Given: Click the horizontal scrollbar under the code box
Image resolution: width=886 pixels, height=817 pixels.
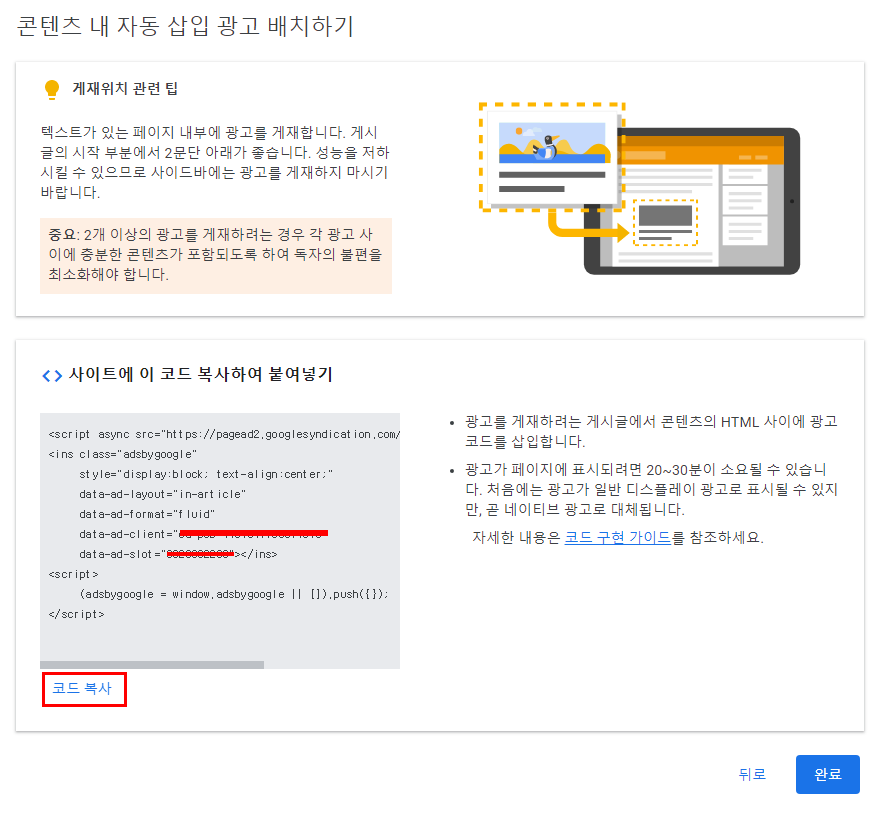Looking at the screenshot, I should pos(151,665).
